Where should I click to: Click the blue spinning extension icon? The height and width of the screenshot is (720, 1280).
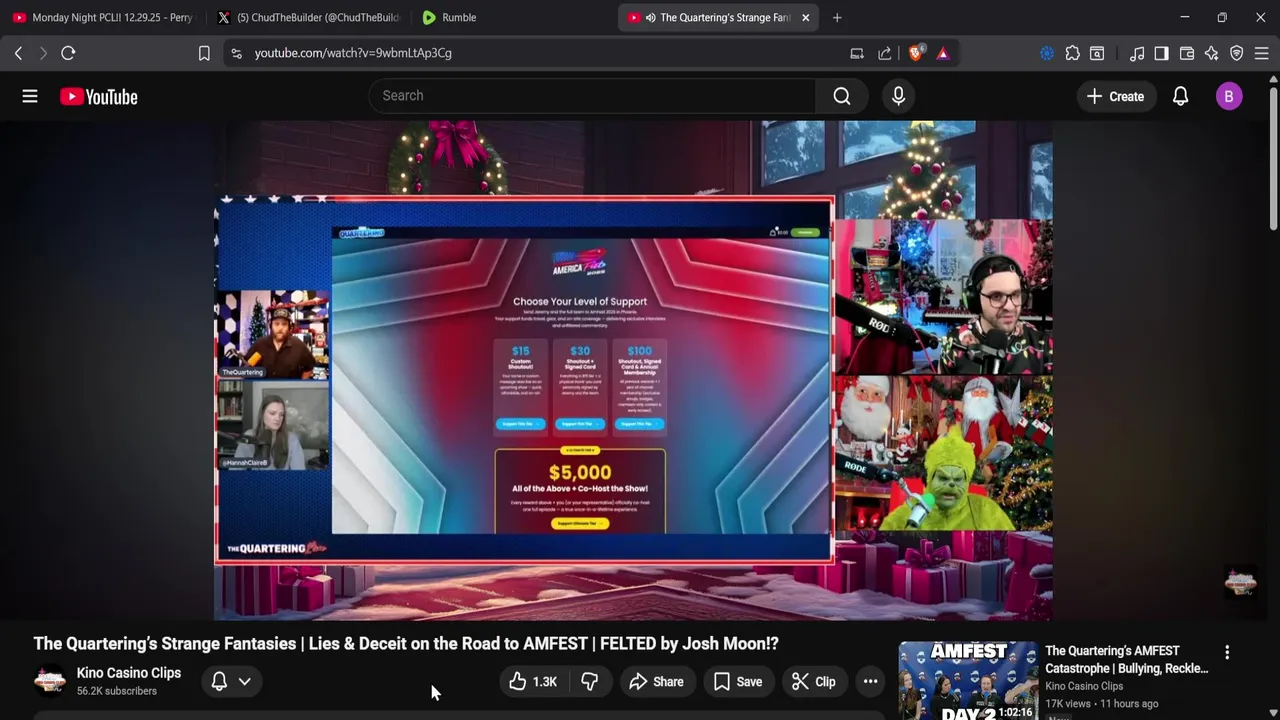(1047, 53)
